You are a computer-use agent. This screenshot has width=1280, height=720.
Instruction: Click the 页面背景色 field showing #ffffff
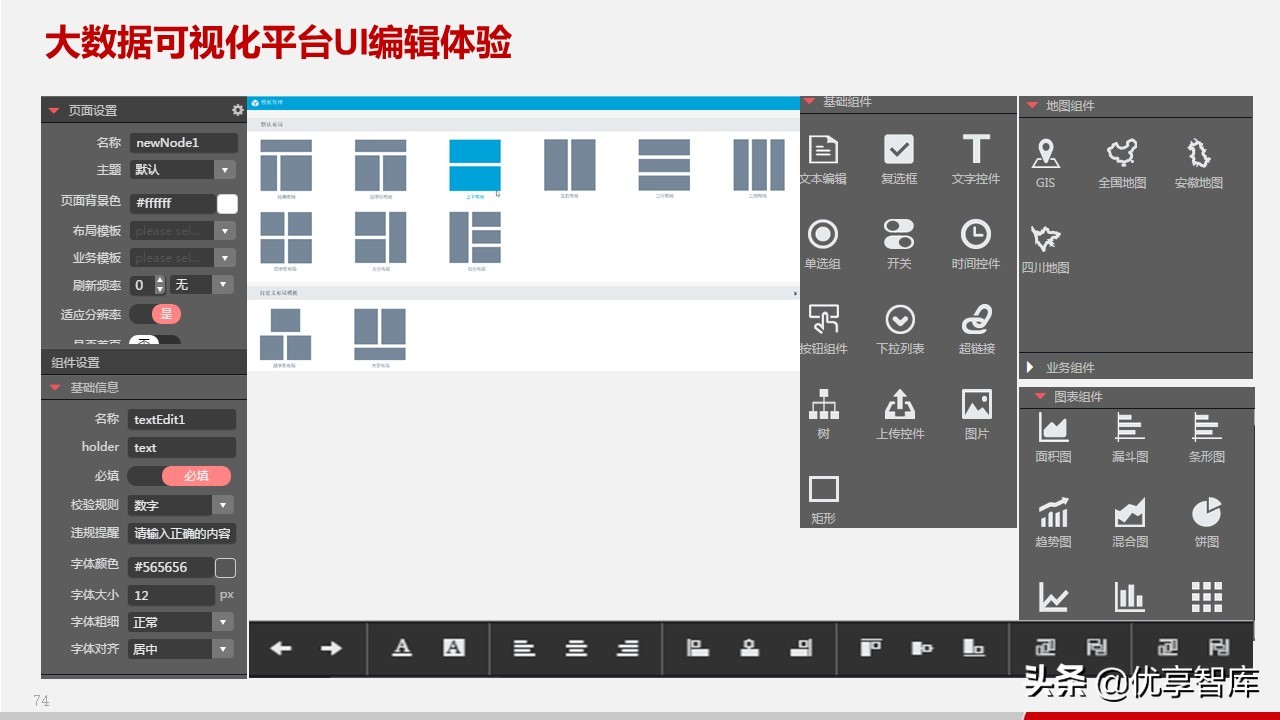172,203
